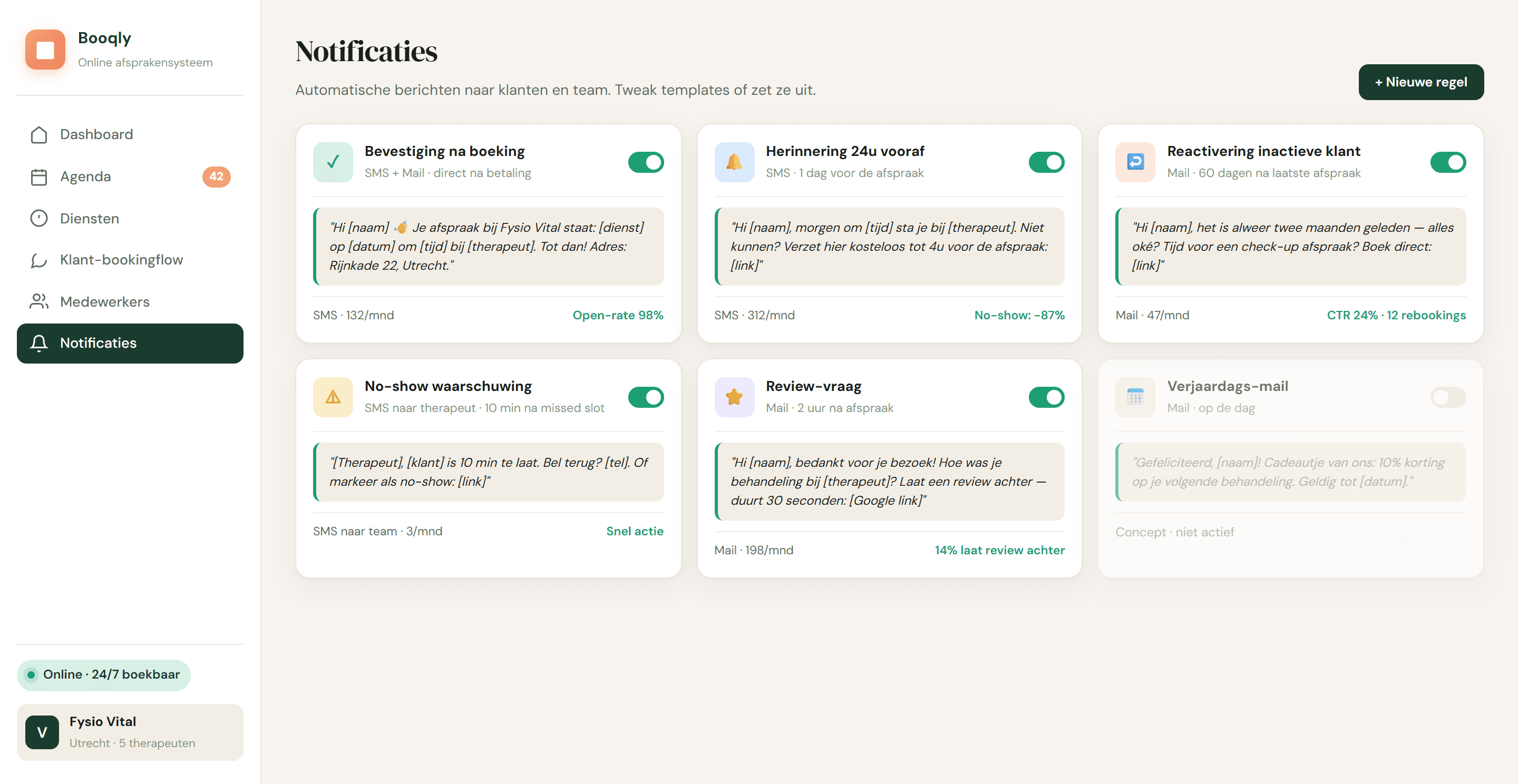Select the Notificaties menu item

pyautogui.click(x=130, y=343)
